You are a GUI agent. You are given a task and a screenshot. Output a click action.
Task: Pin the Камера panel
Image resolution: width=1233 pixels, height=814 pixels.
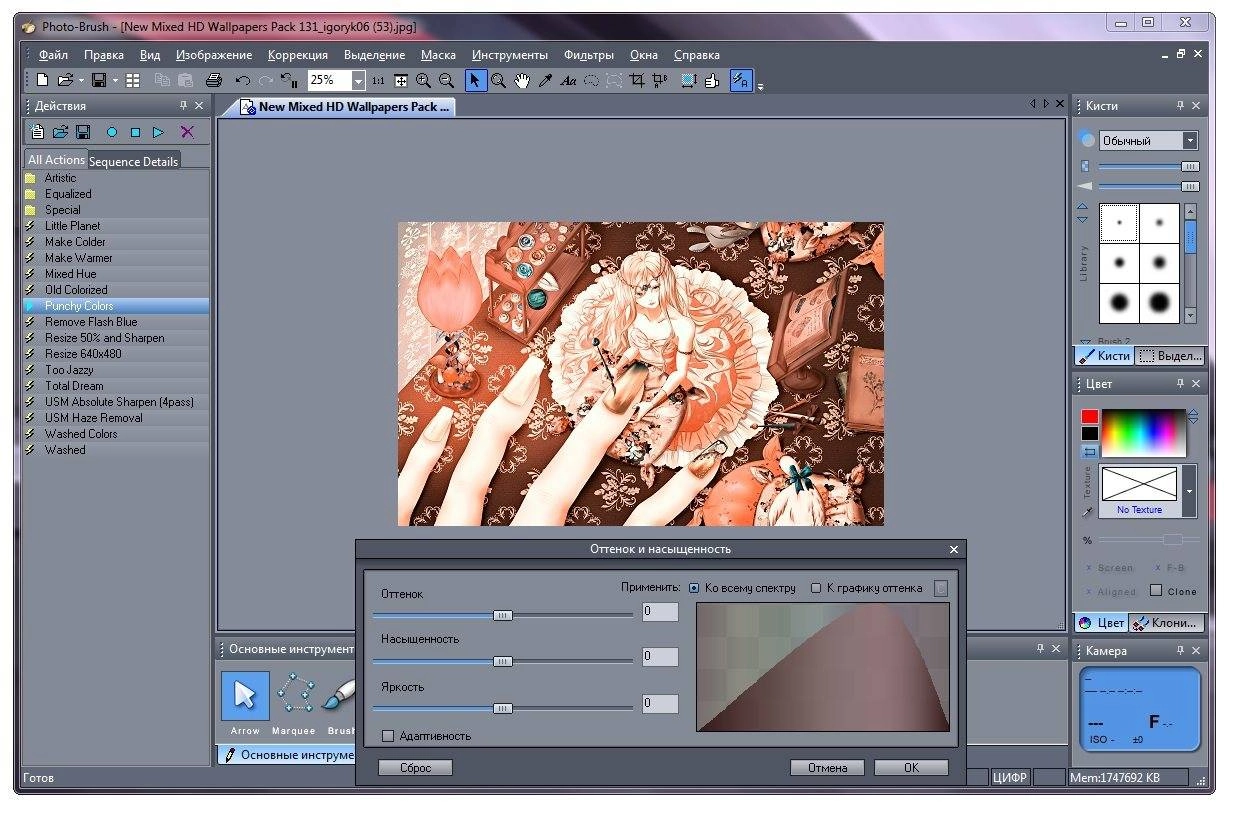click(1180, 650)
